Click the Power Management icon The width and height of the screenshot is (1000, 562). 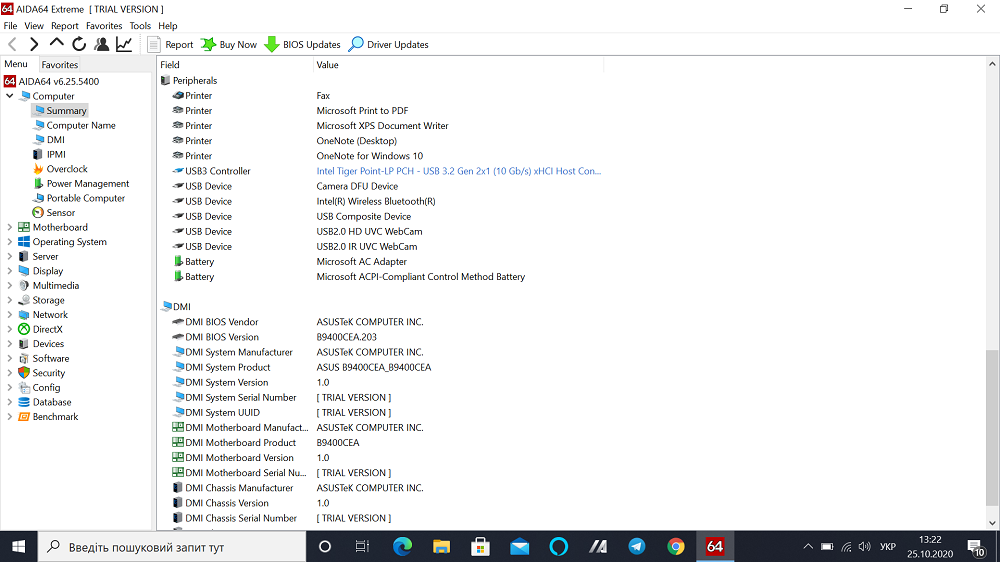(38, 184)
